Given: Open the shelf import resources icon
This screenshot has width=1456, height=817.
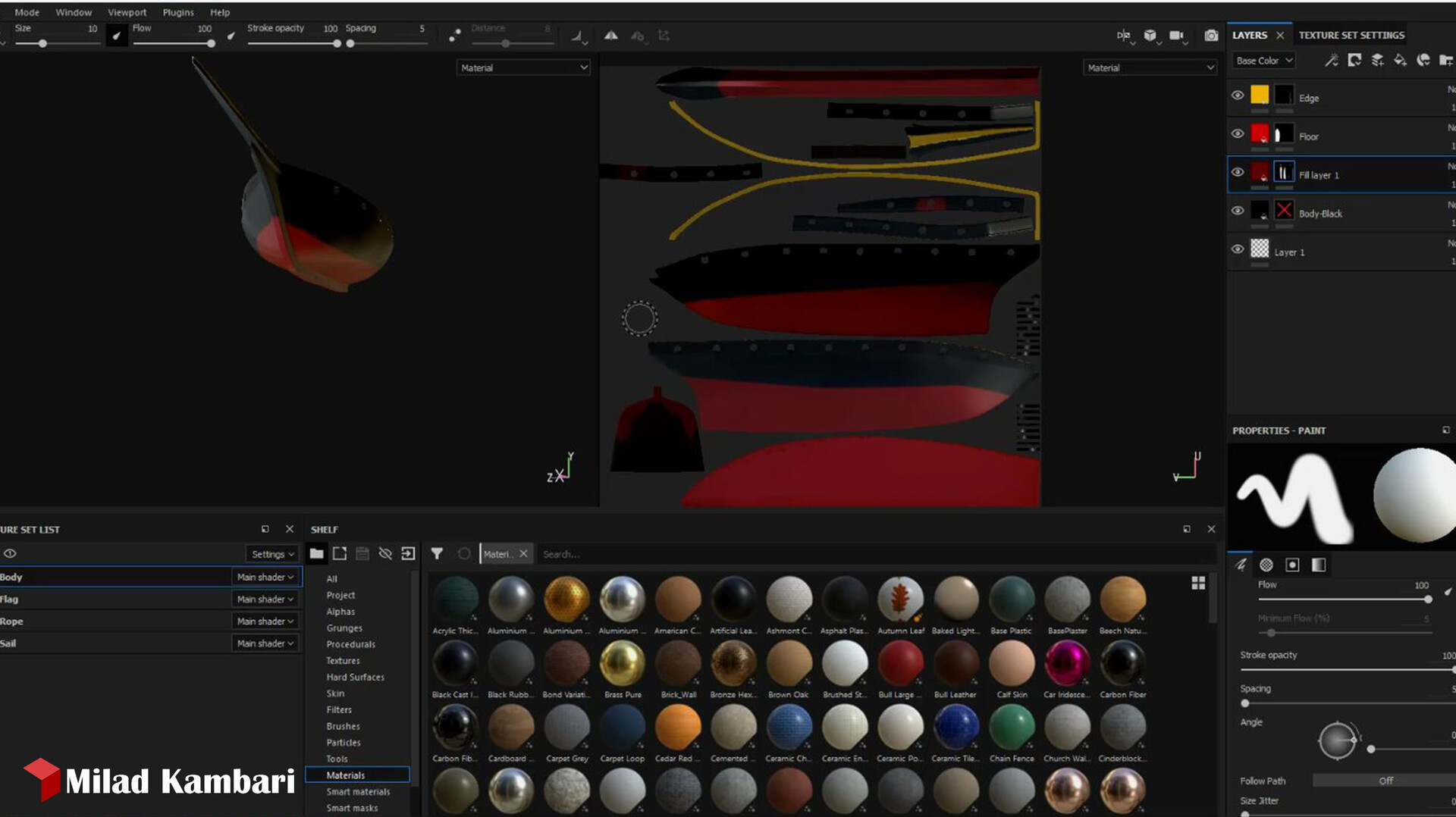Looking at the screenshot, I should coord(408,553).
